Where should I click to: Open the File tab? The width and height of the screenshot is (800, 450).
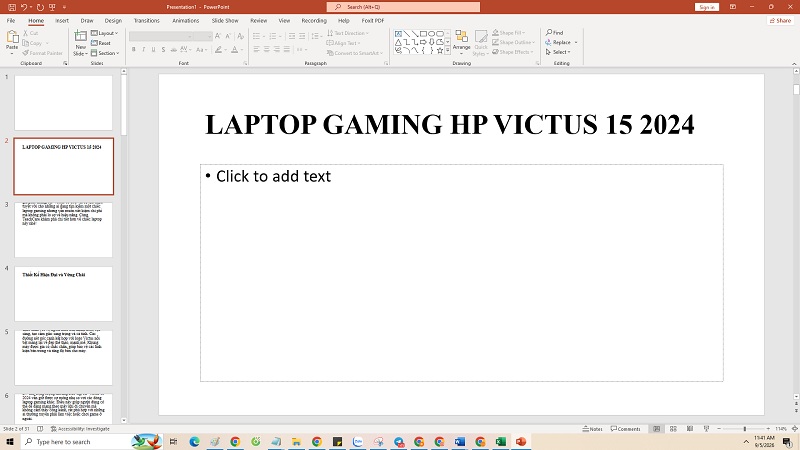tap(11, 20)
